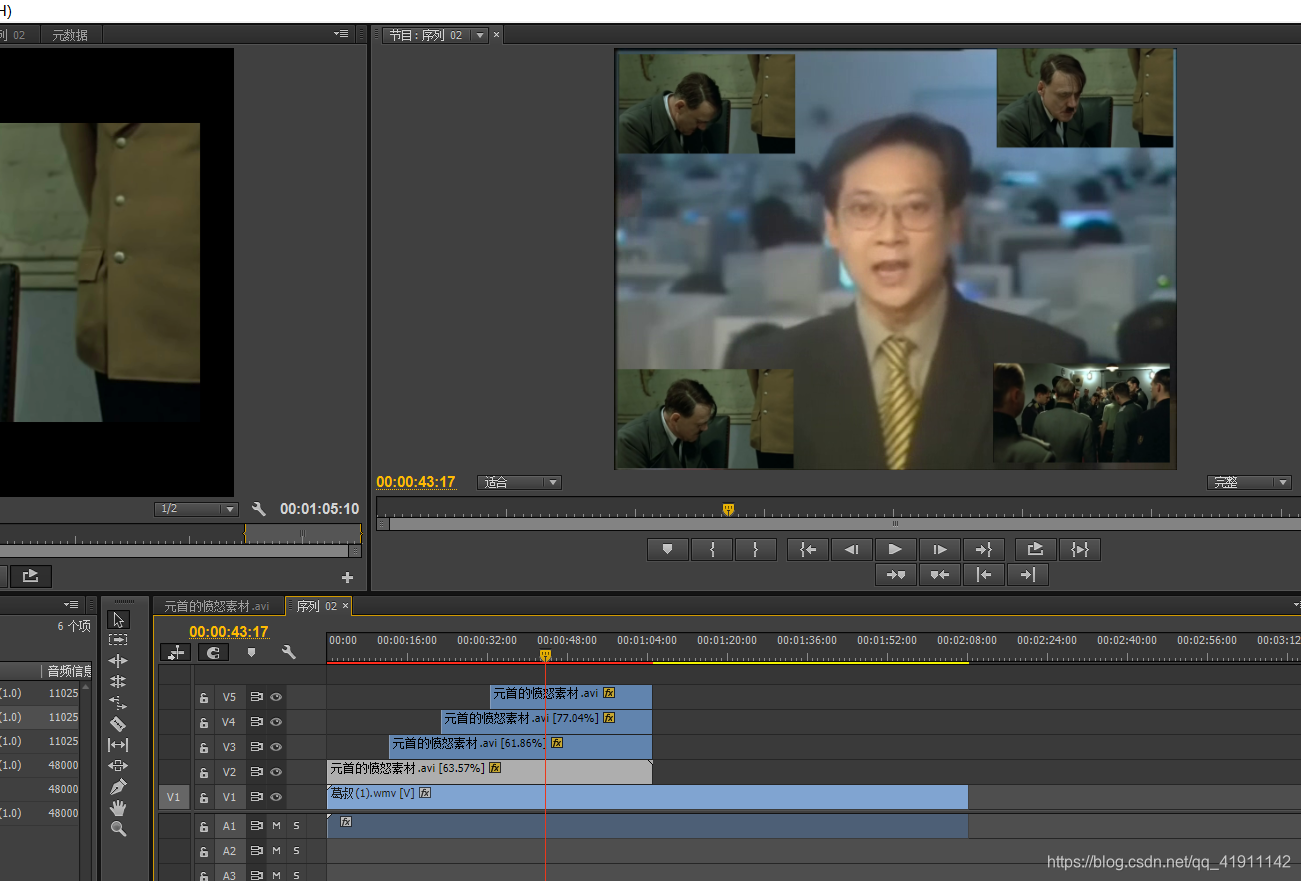Hide track V3 output with eye

pyautogui.click(x=276, y=747)
